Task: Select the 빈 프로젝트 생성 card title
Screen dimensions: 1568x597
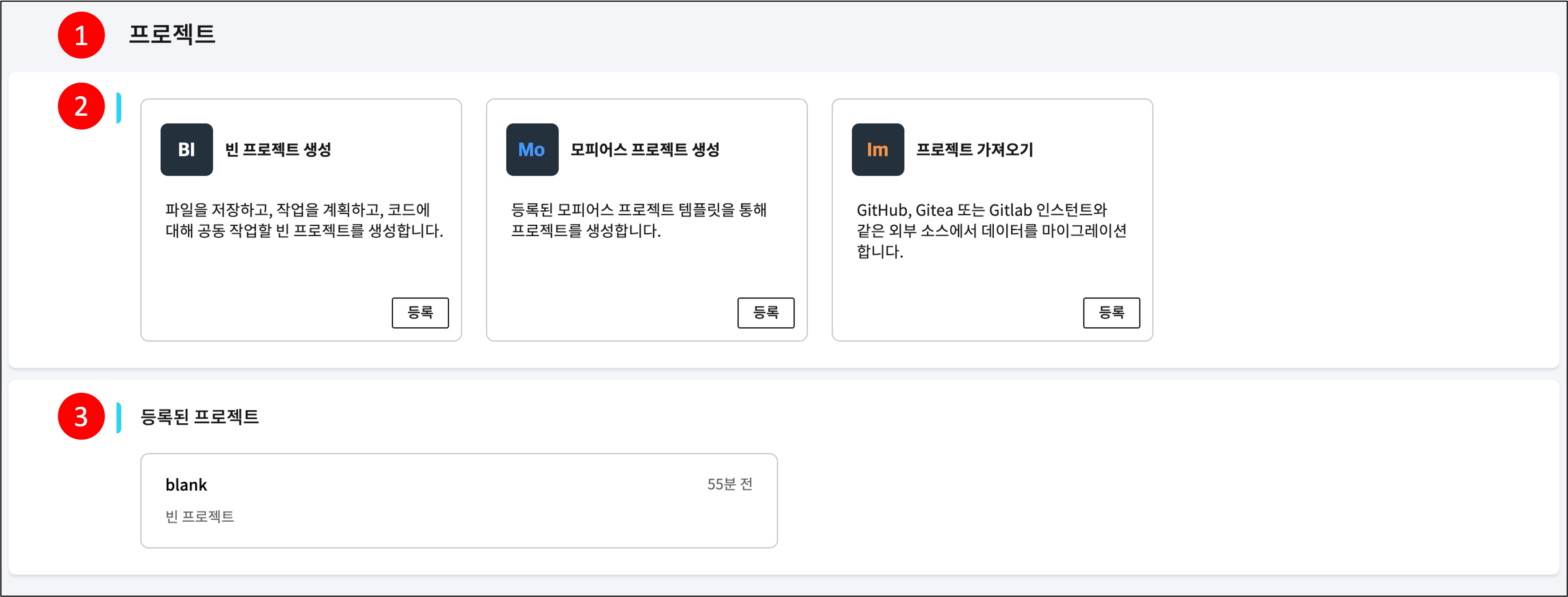Action: point(278,150)
